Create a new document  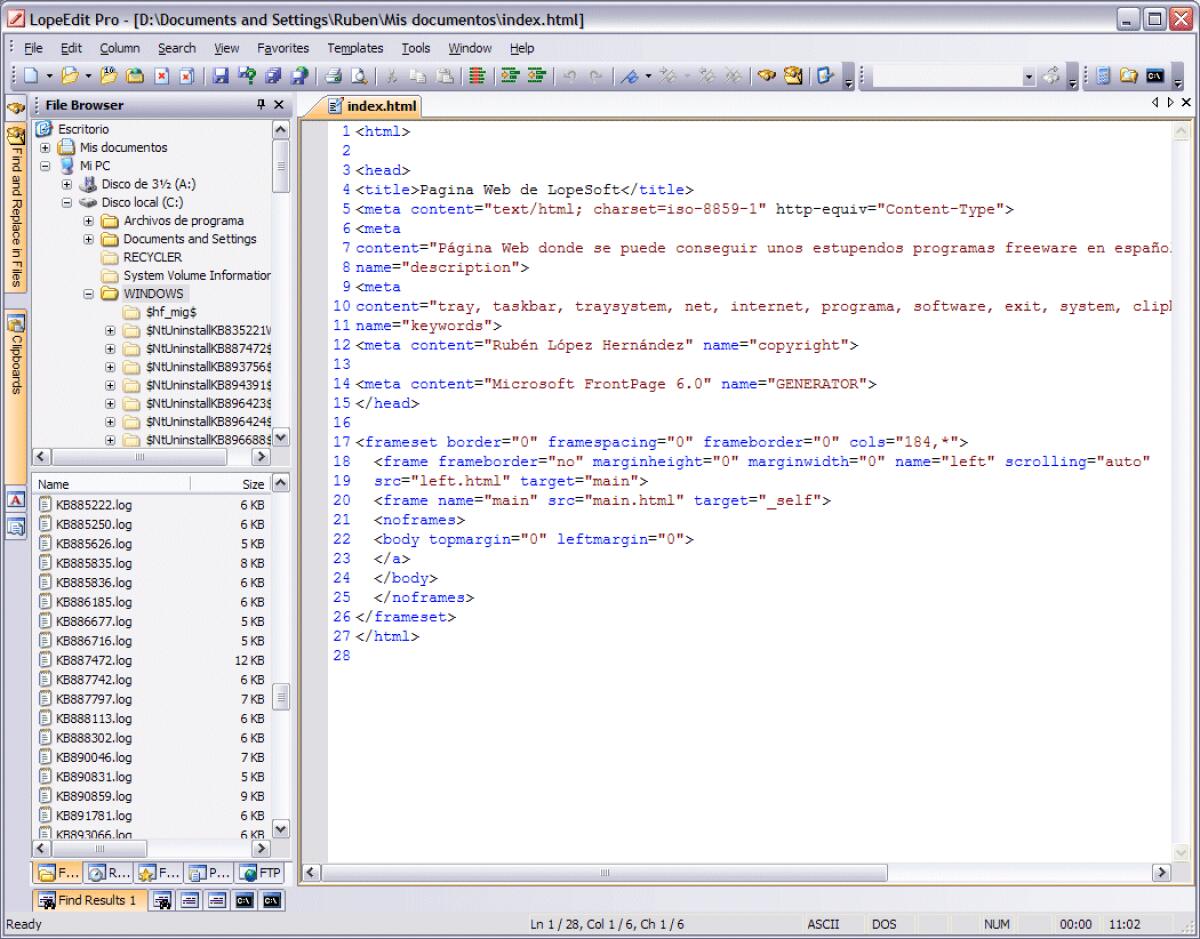[x=32, y=76]
